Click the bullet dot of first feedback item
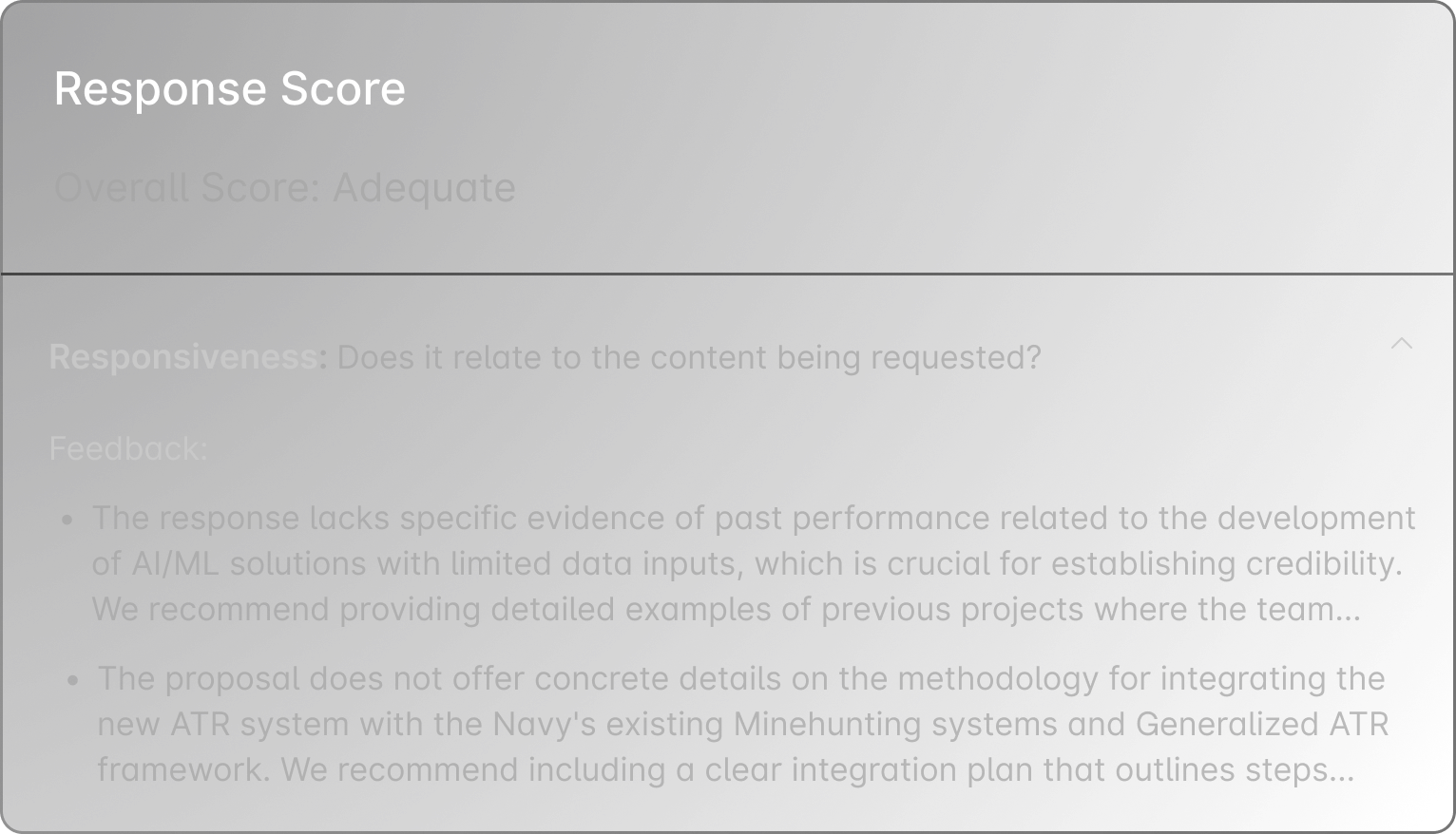Screen dimensions: 1456x834 [67, 520]
